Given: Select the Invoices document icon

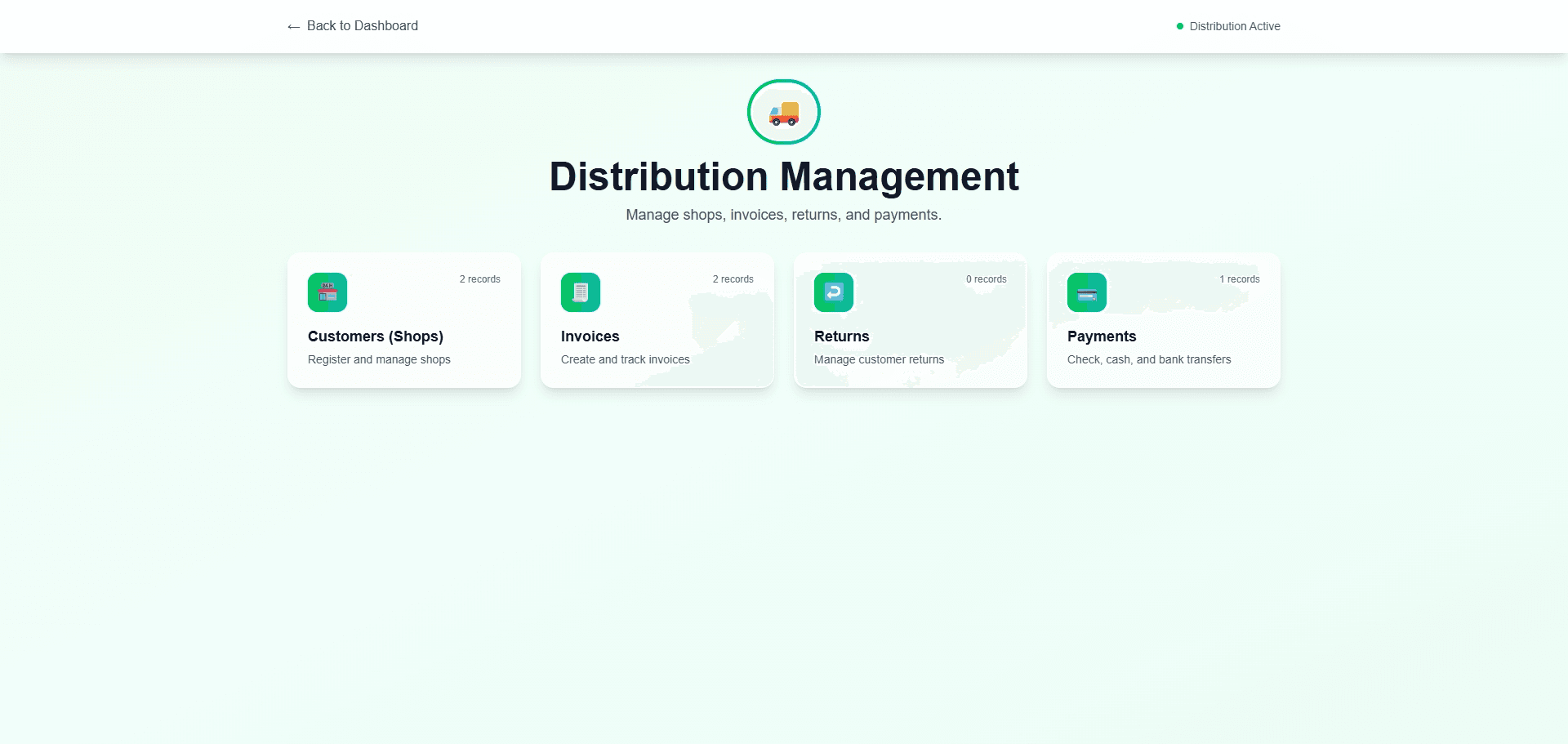Looking at the screenshot, I should tap(580, 292).
